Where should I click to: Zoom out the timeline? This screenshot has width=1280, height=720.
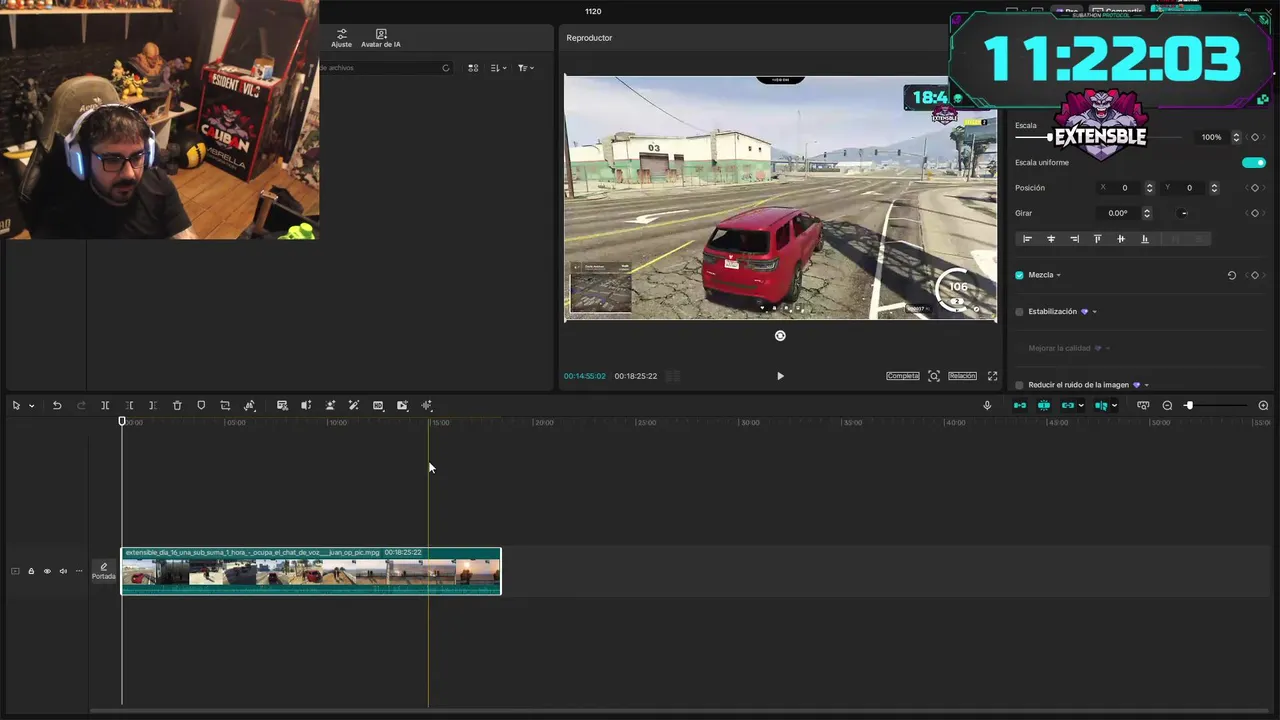coord(1167,405)
